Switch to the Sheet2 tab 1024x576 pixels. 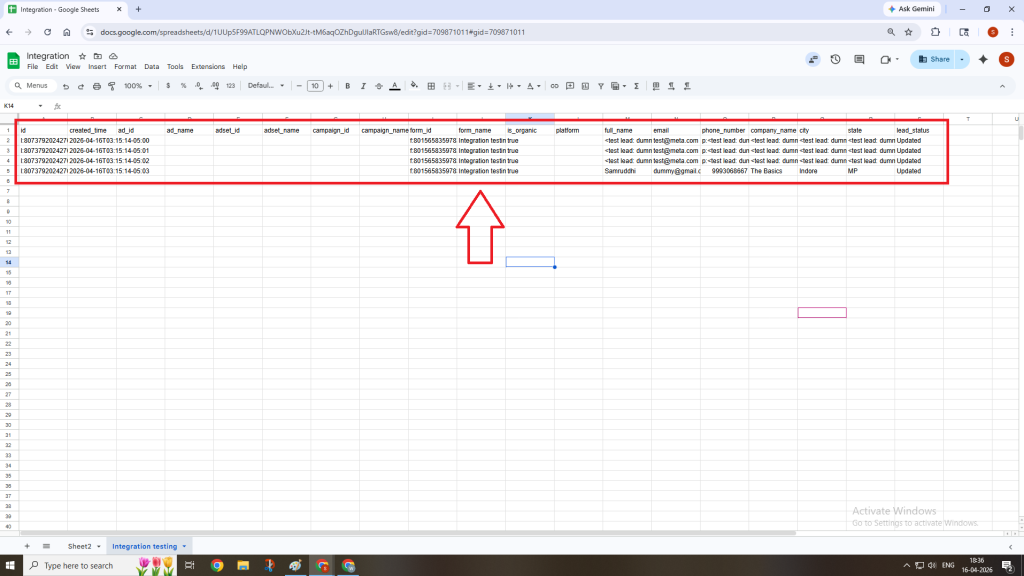pyautogui.click(x=79, y=547)
